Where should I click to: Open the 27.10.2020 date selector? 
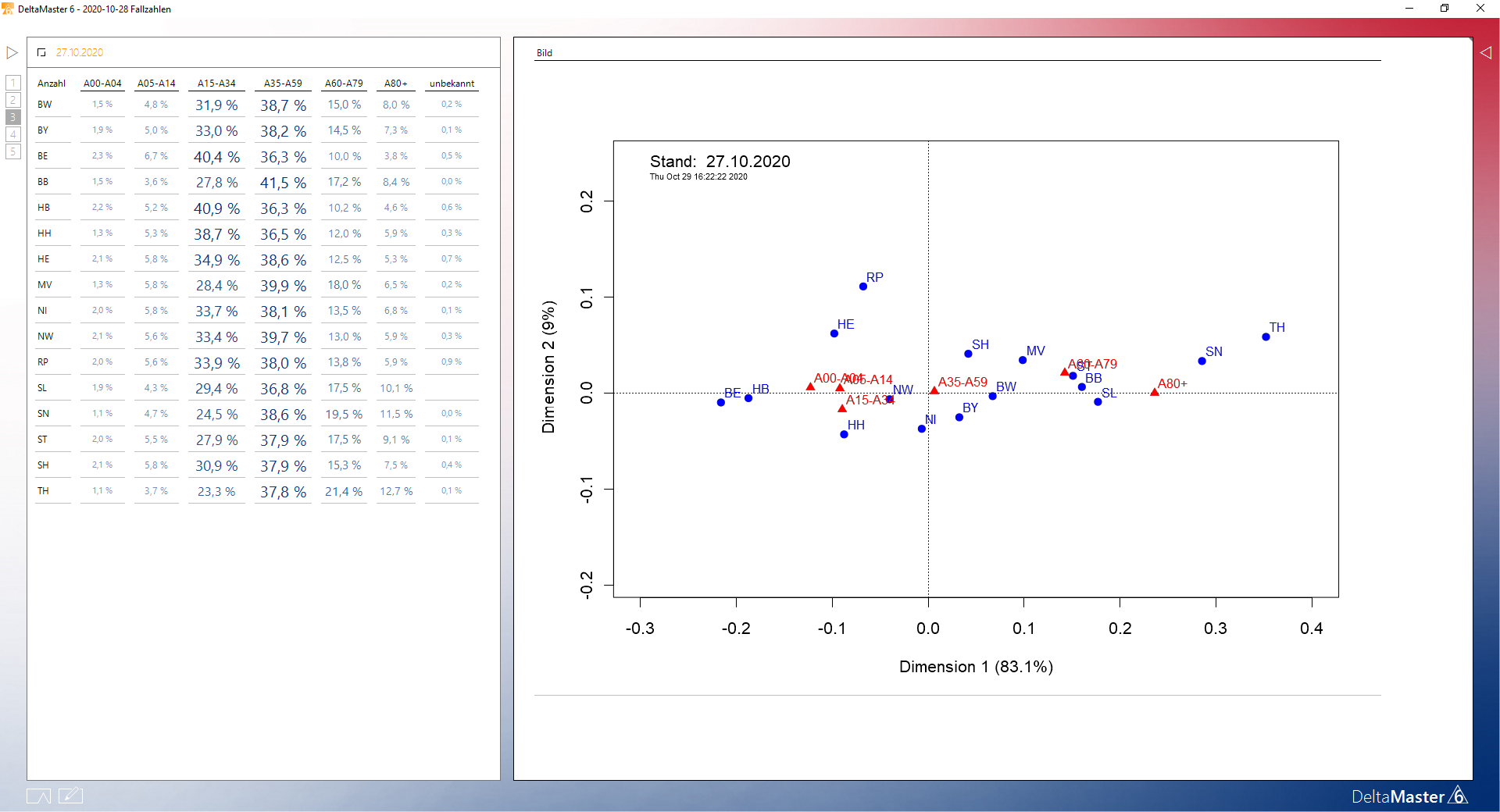click(x=80, y=52)
